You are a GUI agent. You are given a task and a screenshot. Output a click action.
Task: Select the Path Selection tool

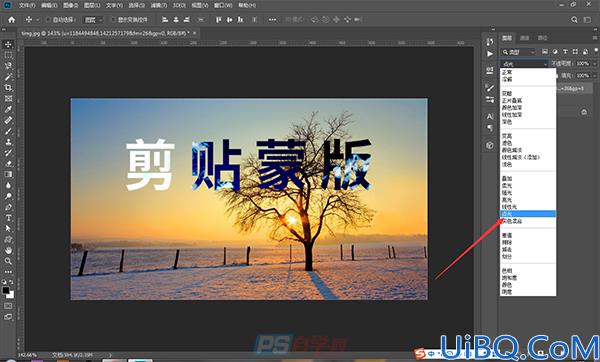8,228
